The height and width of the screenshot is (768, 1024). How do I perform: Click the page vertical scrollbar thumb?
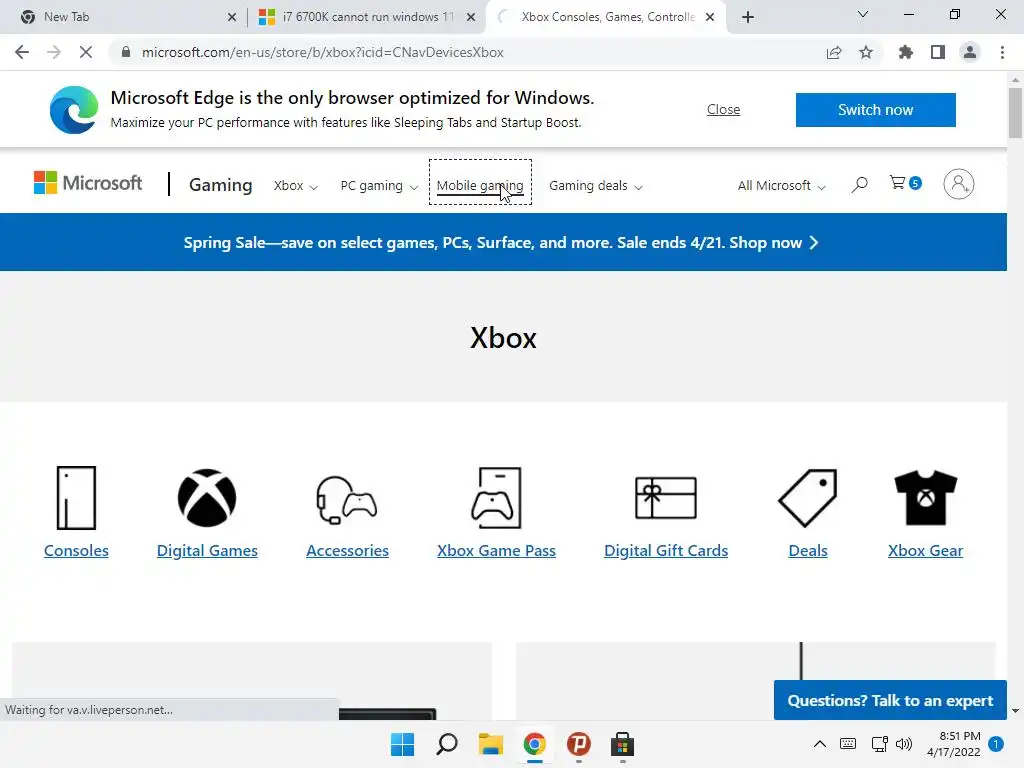click(1015, 112)
